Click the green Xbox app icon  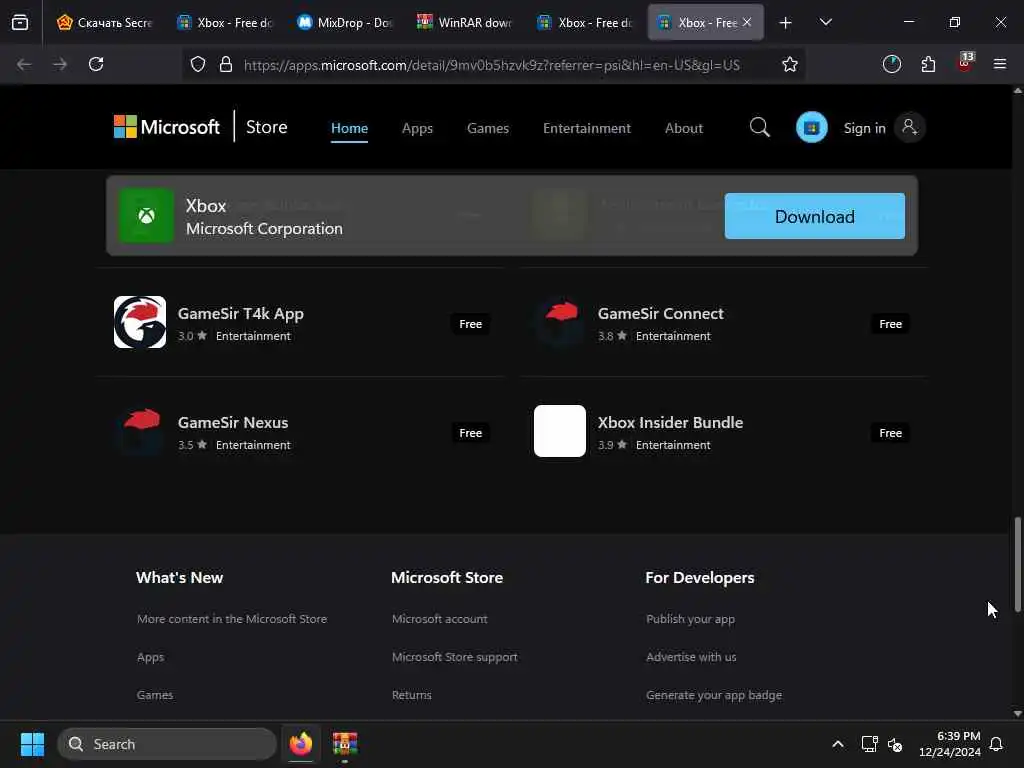pos(146,216)
